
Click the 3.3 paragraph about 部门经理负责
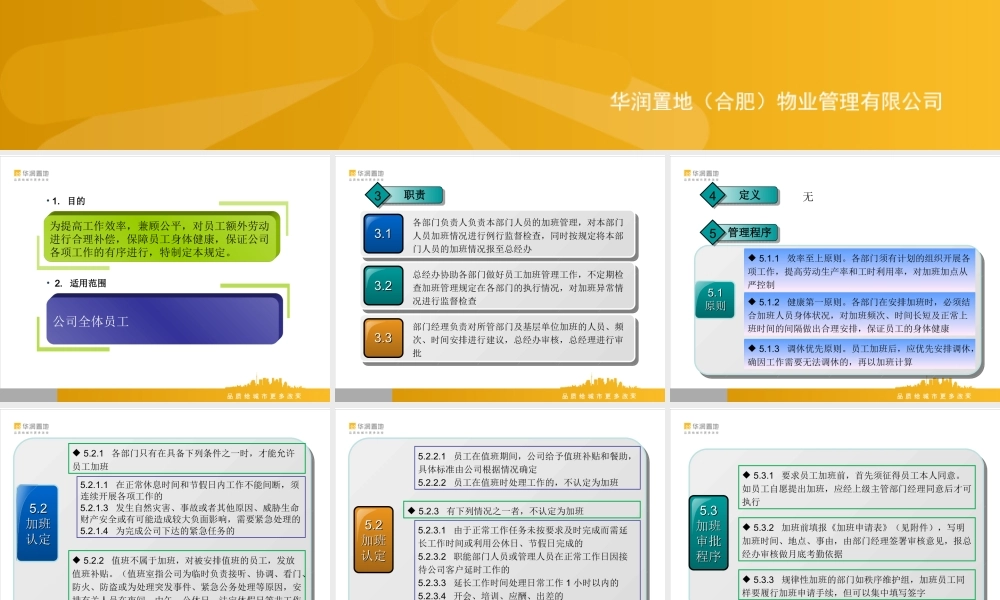coord(518,339)
